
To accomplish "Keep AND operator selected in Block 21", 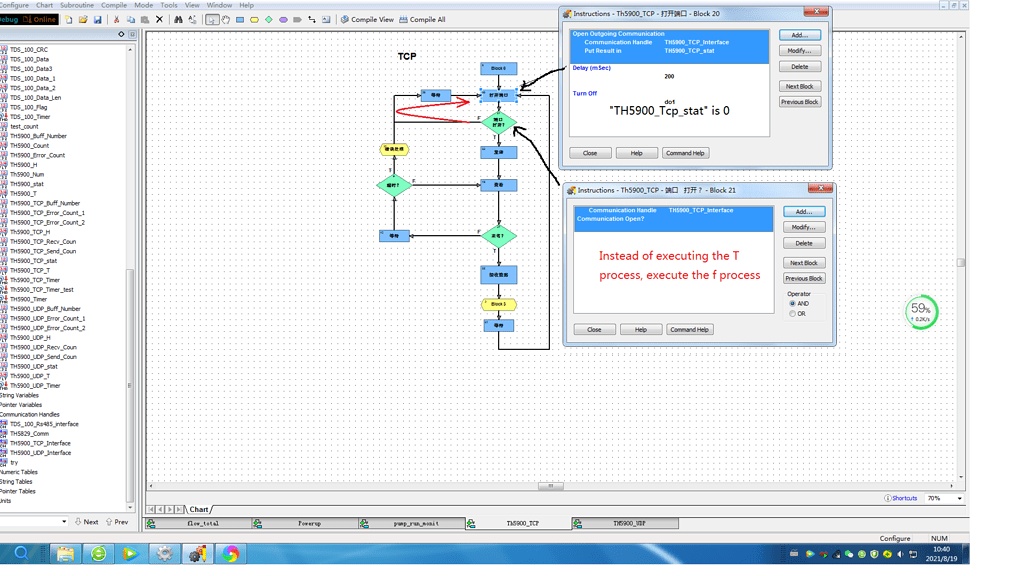I will click(793, 303).
